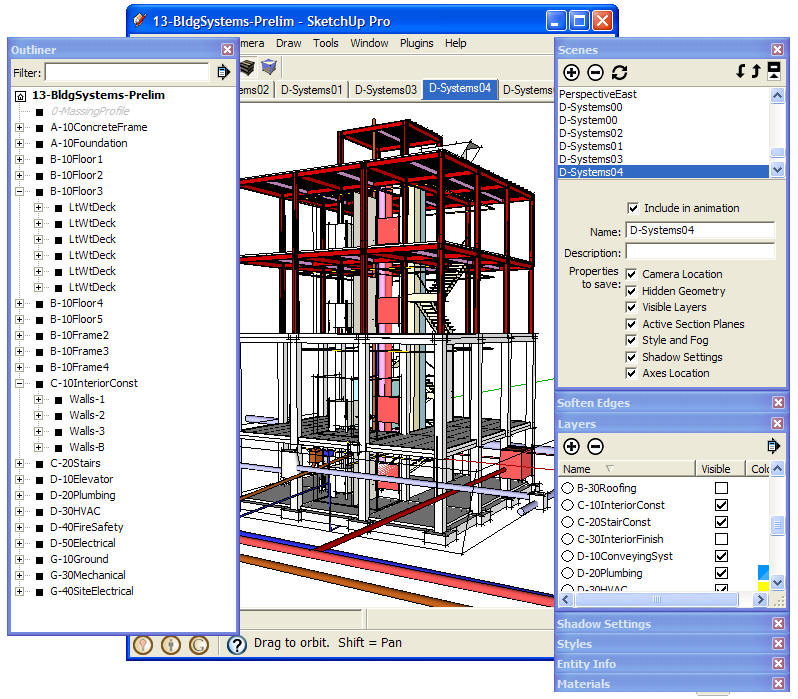Click Delete Layer minus icon in Layers panel

[x=595, y=446]
